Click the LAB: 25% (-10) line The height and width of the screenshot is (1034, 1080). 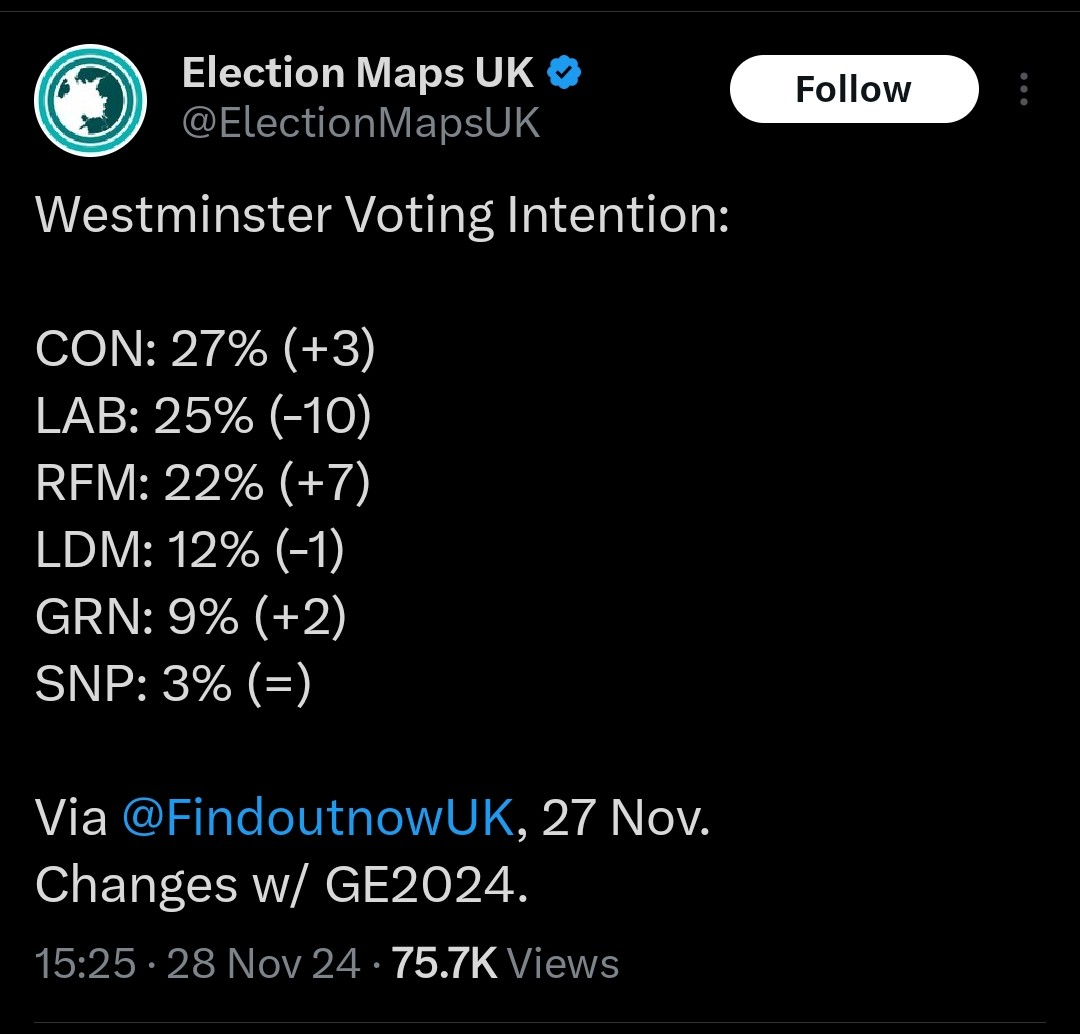(x=203, y=417)
